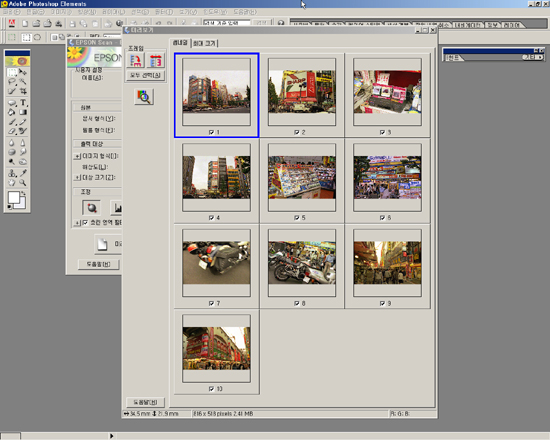
Task: Select the Paint Bucket tool
Action: (12, 112)
